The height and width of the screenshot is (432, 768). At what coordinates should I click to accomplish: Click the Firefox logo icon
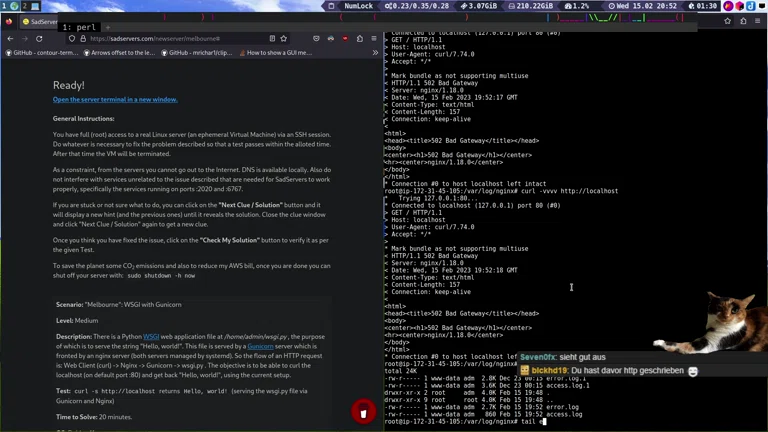(x=9, y=22)
